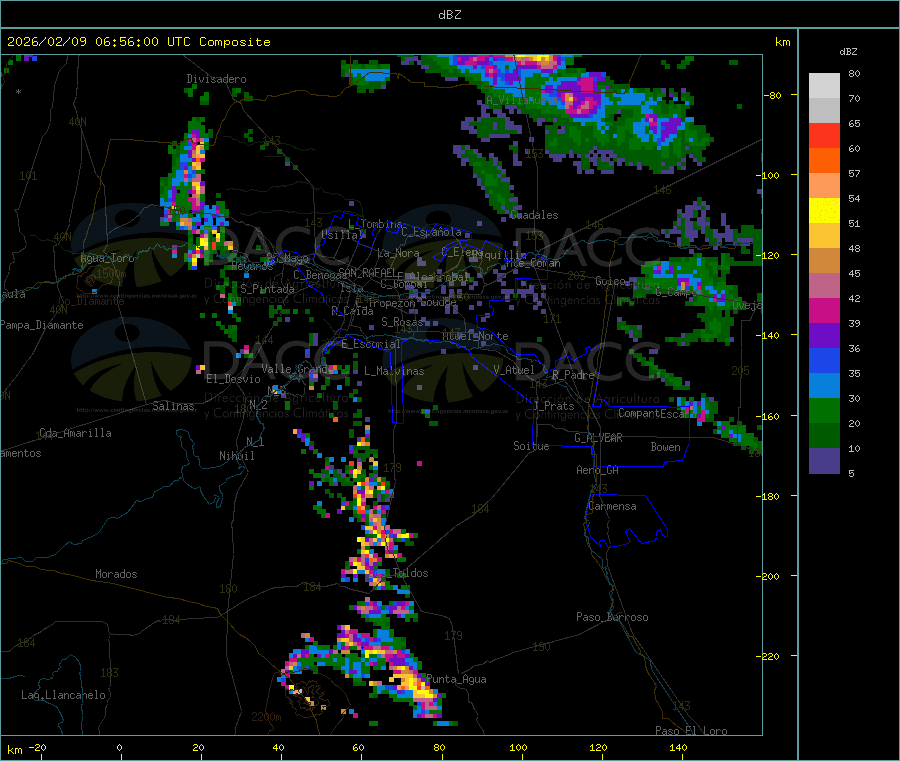This screenshot has height=761, width=900.
Task: Click the Paso_Barroso label
Action: click(x=612, y=617)
